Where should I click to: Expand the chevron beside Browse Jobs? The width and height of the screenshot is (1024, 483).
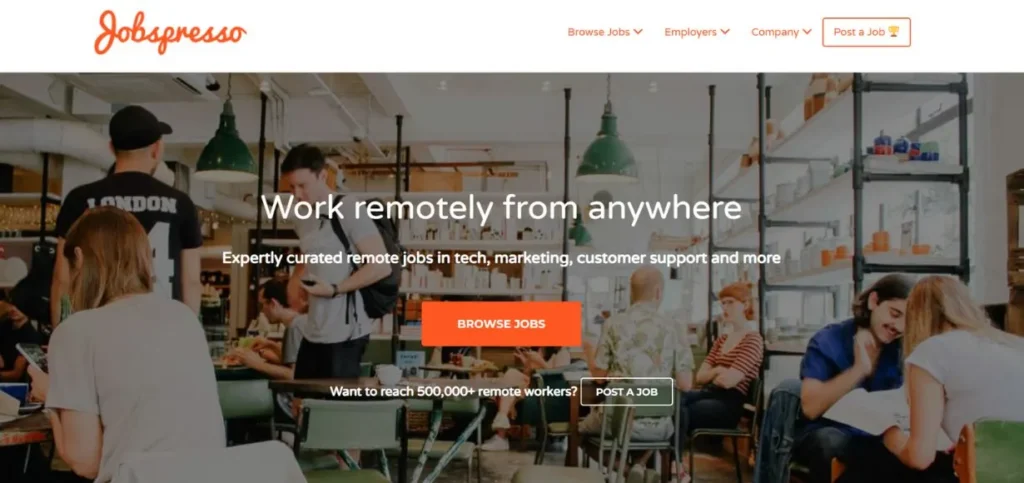638,32
